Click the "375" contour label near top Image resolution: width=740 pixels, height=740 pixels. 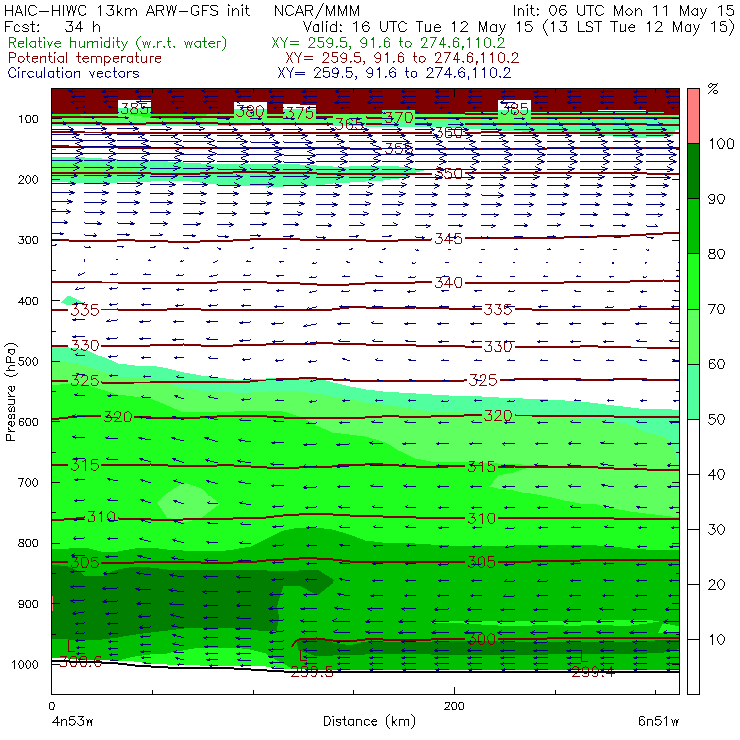click(300, 113)
